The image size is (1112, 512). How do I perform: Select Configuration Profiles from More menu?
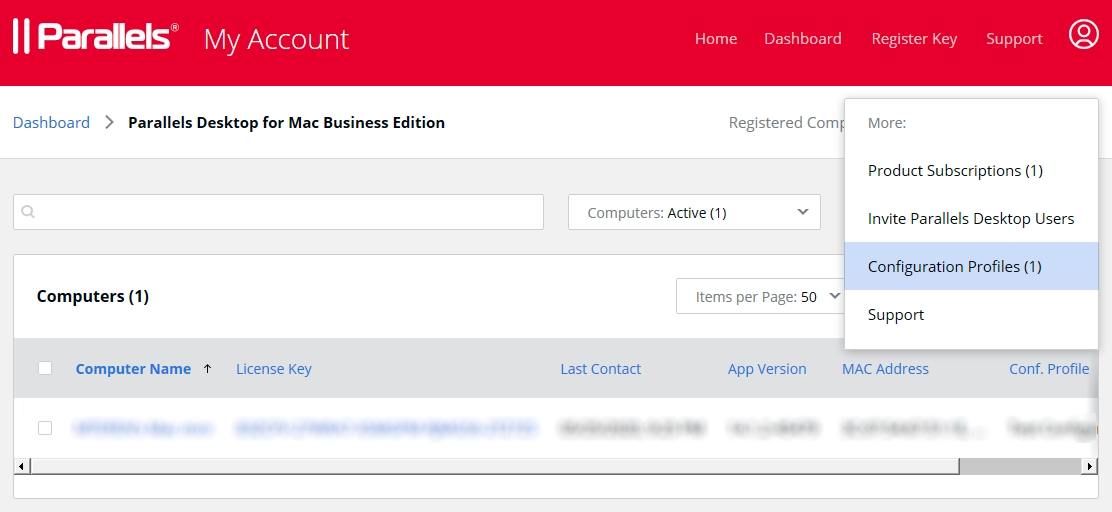954,266
